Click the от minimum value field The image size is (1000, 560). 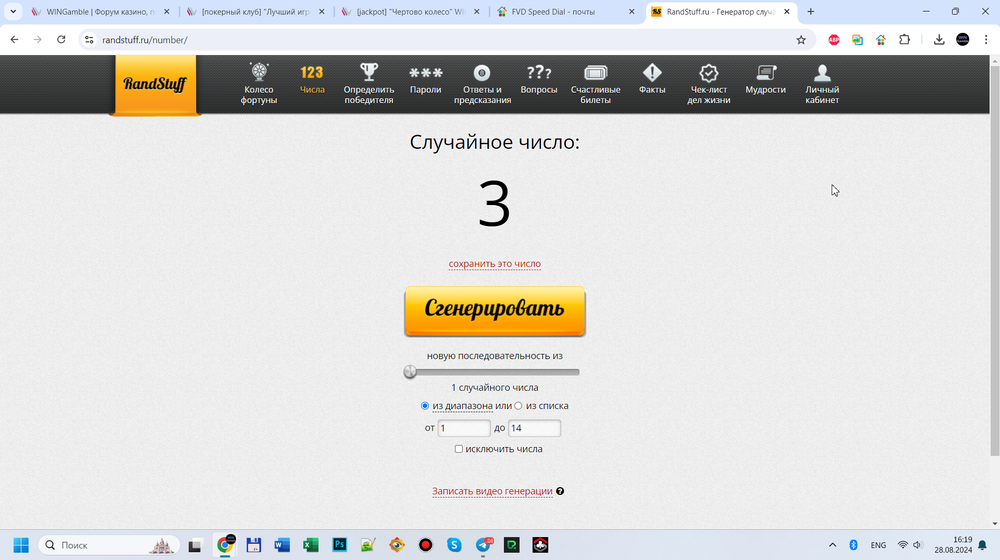pos(464,428)
